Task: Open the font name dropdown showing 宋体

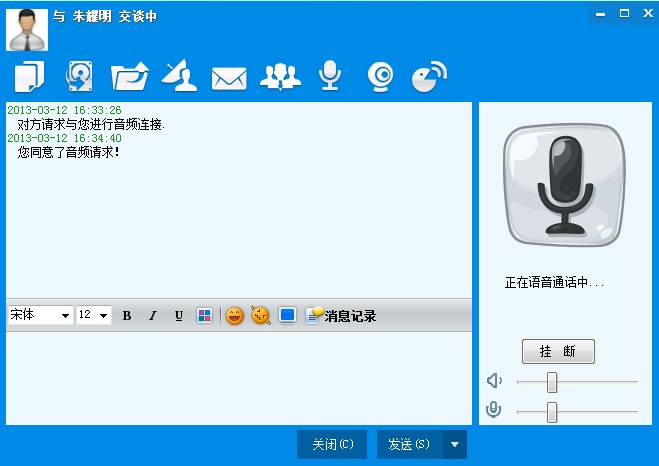Action: [40, 315]
